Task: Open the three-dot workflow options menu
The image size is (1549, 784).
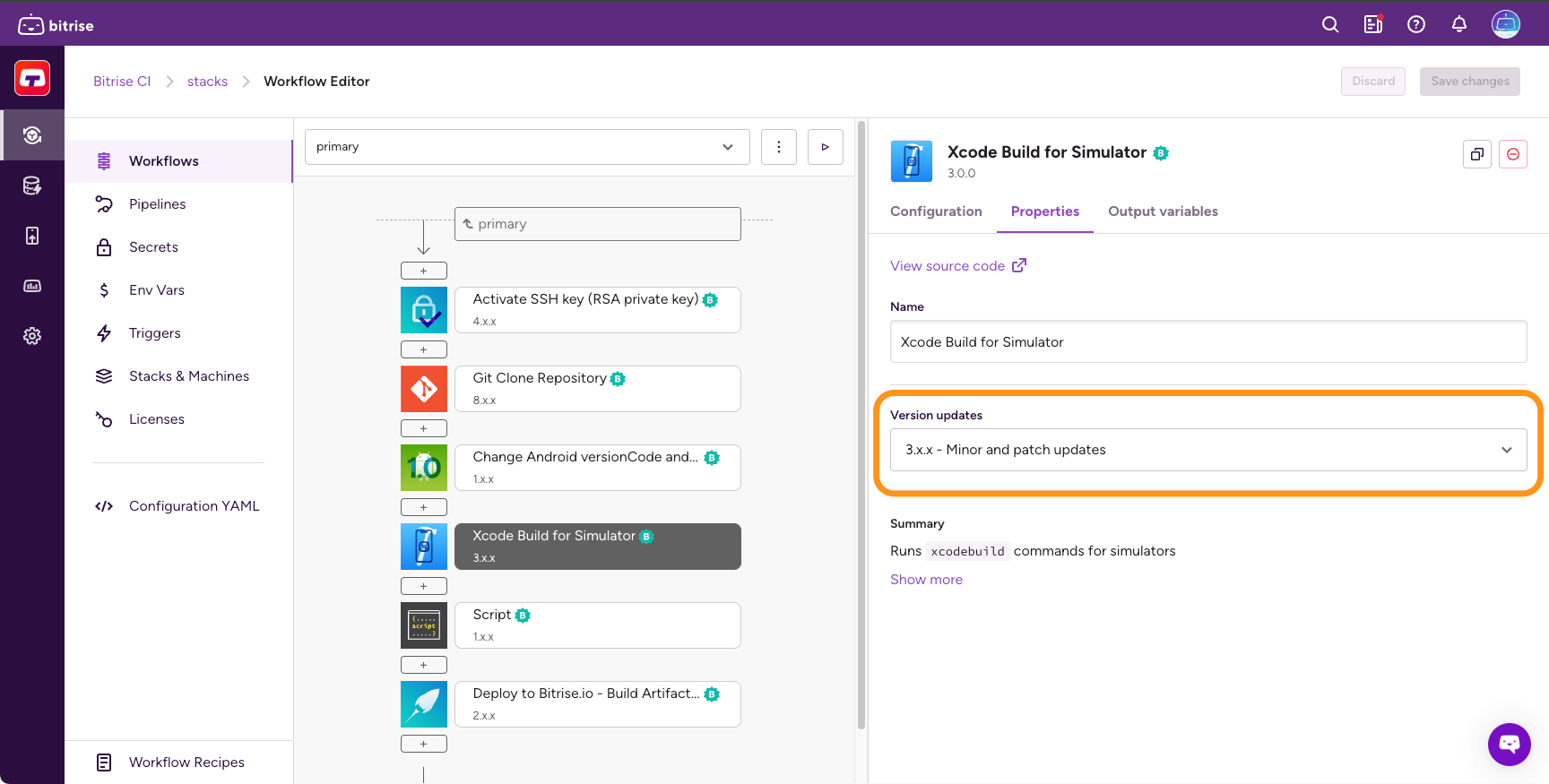Action: tap(778, 147)
